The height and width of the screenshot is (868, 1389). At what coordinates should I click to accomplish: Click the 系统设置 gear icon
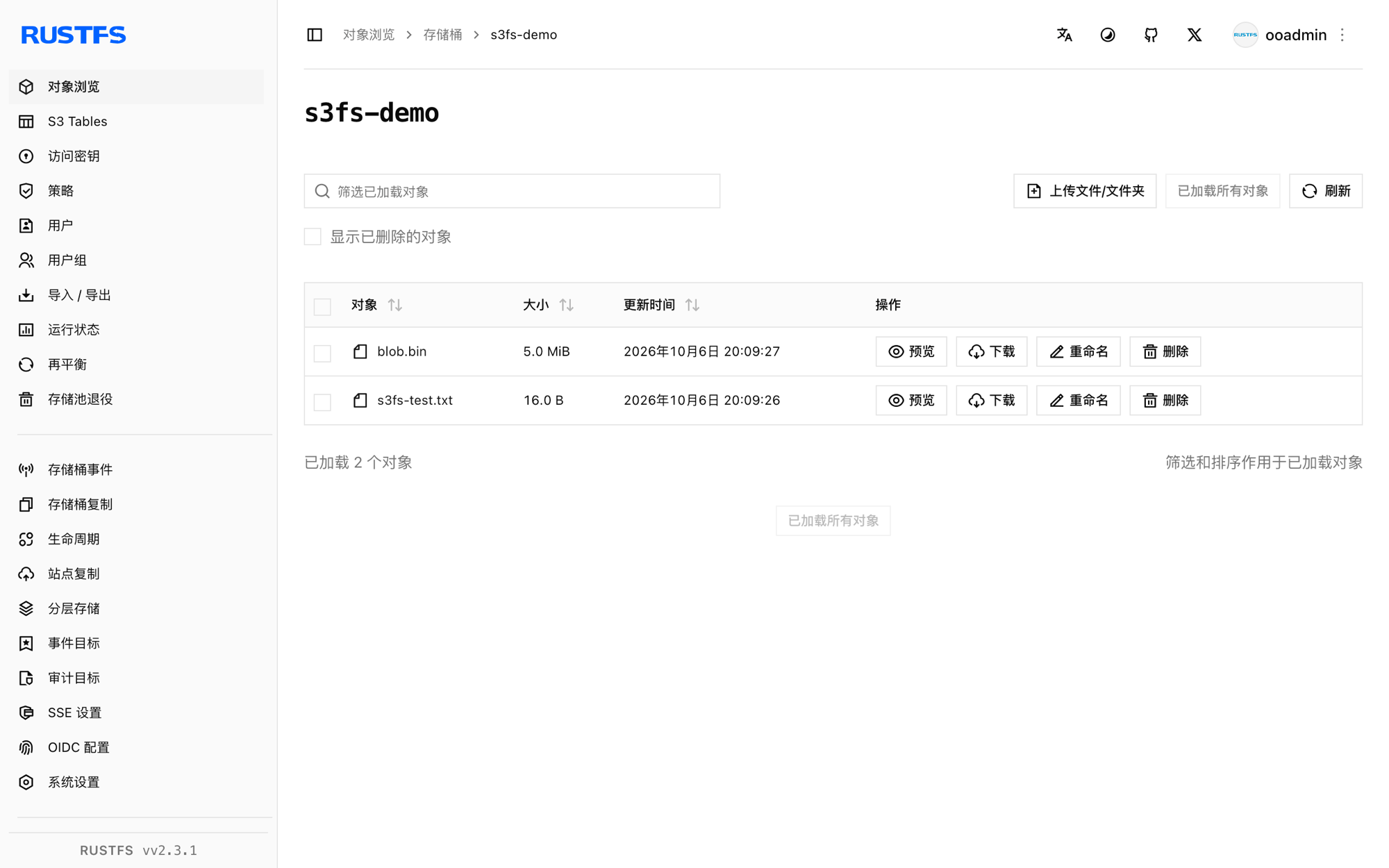[26, 783]
